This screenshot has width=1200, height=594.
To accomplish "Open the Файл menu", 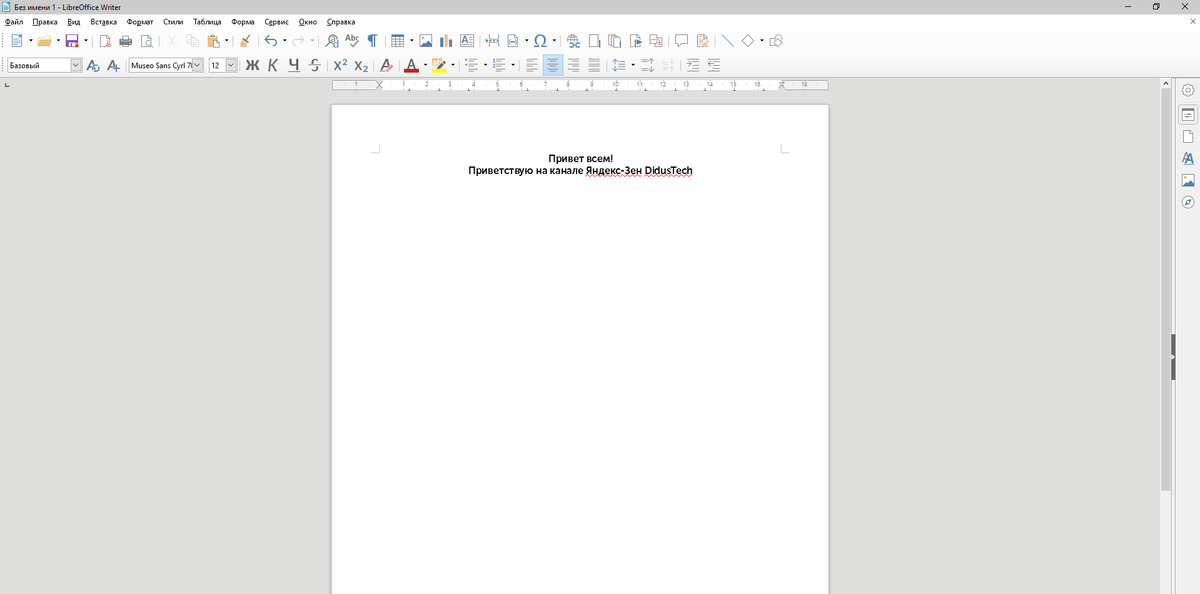I will (14, 21).
